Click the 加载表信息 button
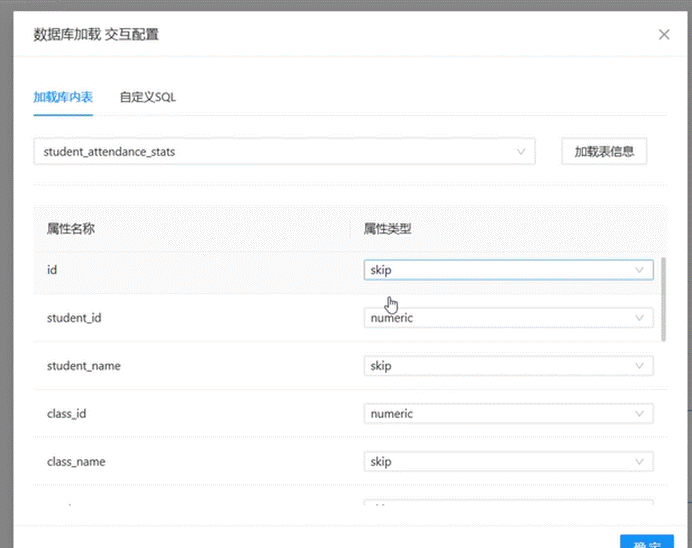Image resolution: width=692 pixels, height=548 pixels. pyautogui.click(x=604, y=151)
